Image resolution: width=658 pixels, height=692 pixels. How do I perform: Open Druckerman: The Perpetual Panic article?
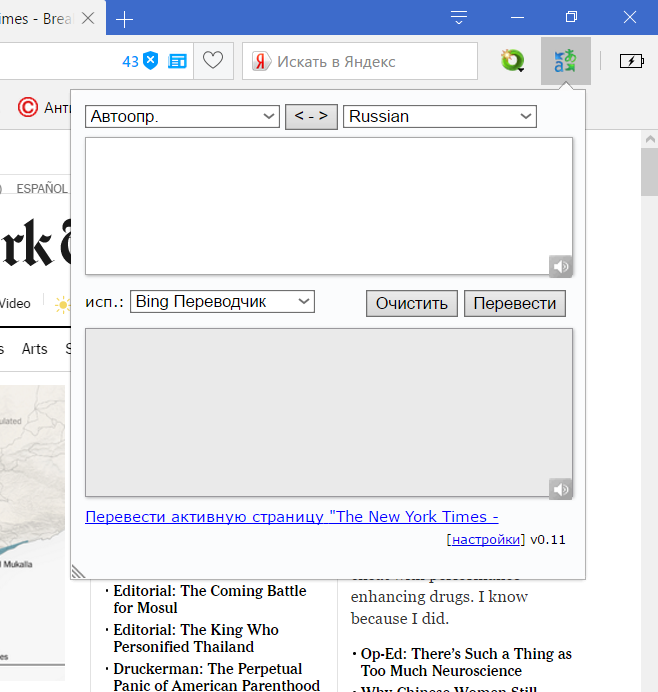pos(216,677)
